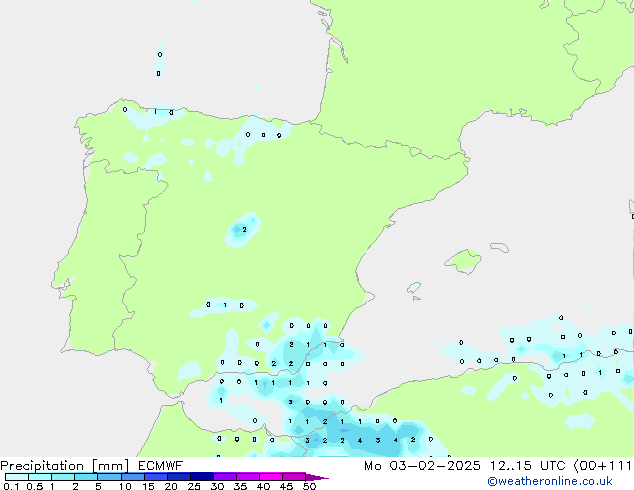Click the "50" legend scale label
The image size is (634, 490).
[309, 486]
